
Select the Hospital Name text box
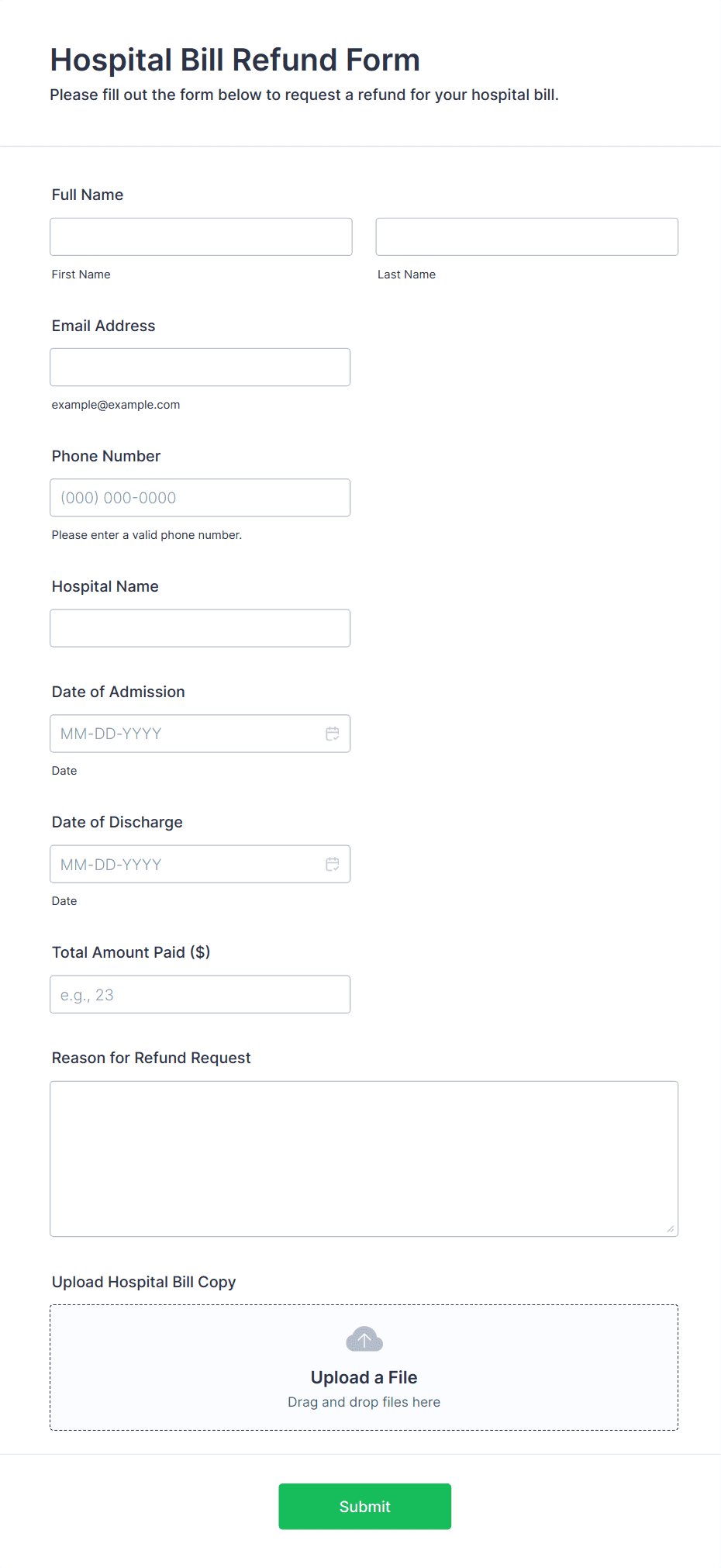coord(200,628)
